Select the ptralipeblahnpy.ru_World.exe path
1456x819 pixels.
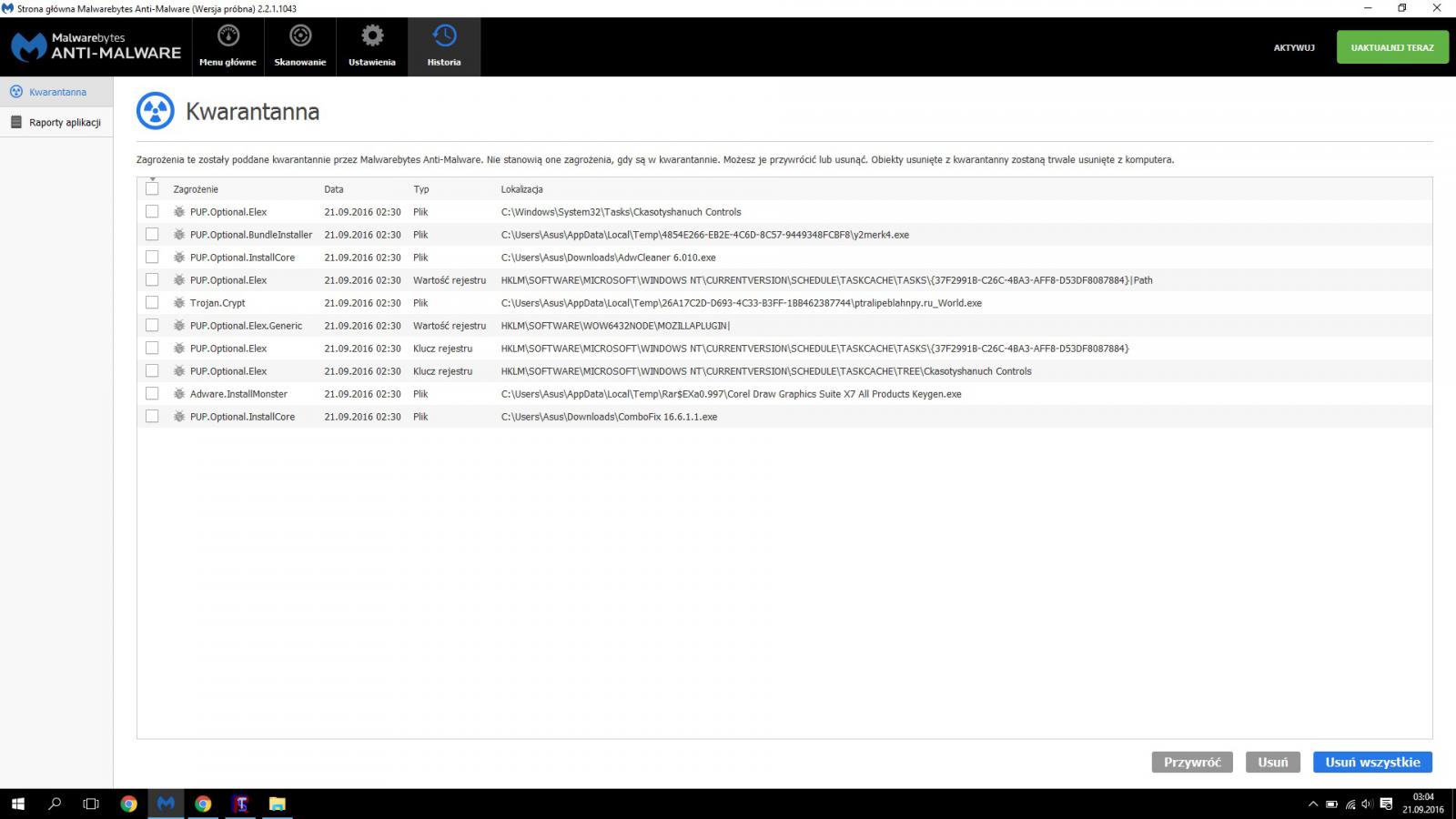pyautogui.click(x=742, y=303)
